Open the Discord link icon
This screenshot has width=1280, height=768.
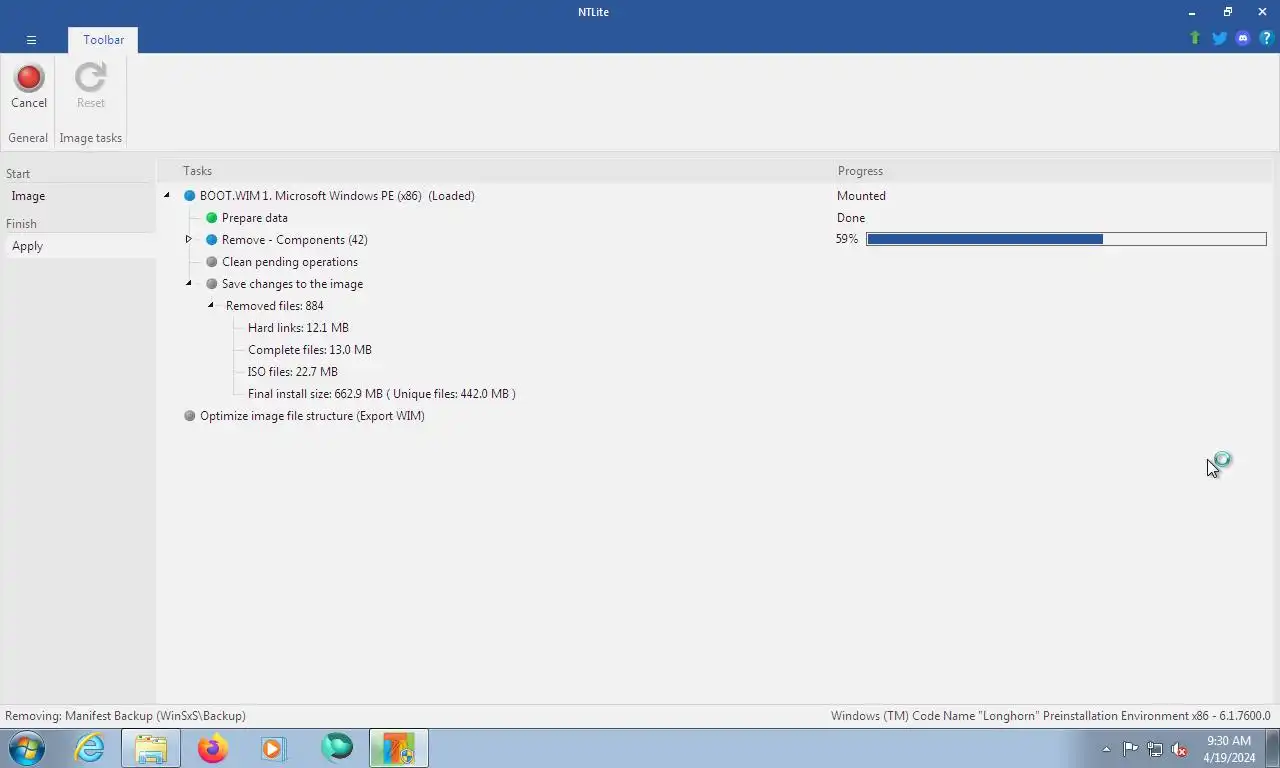coord(1243,38)
